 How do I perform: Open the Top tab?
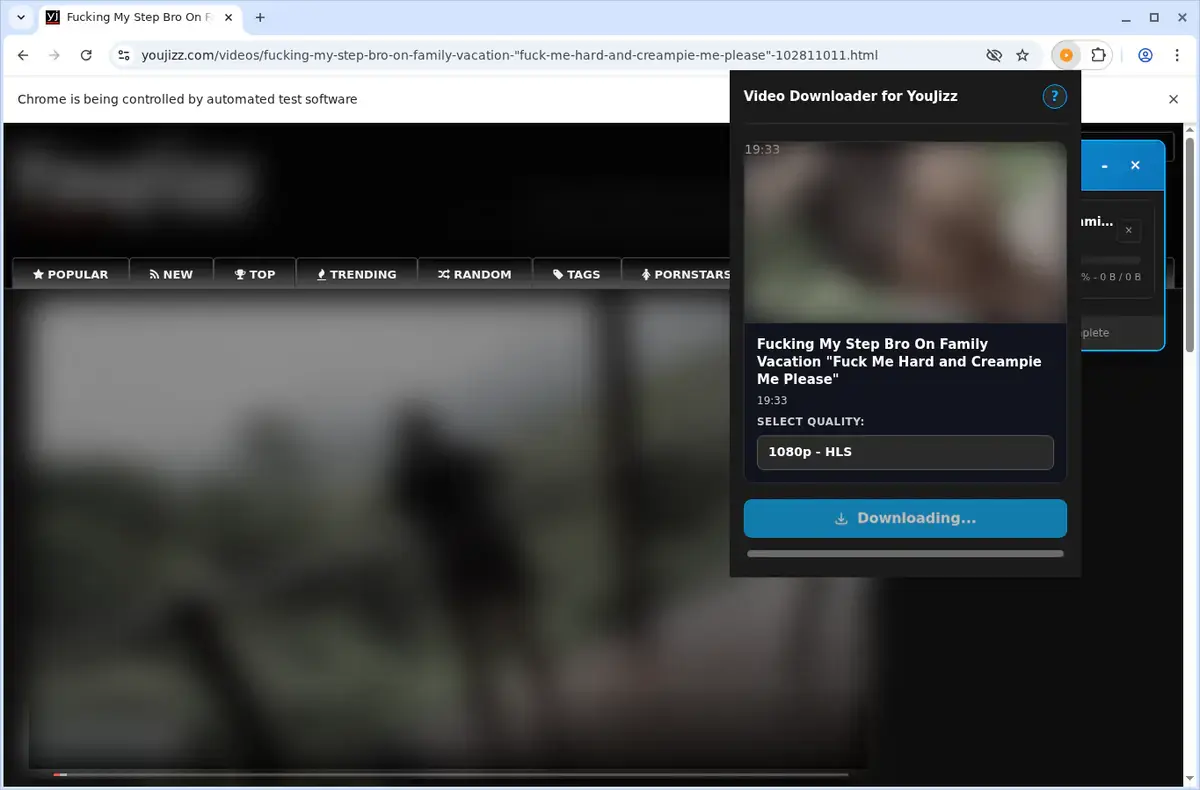pyautogui.click(x=255, y=274)
